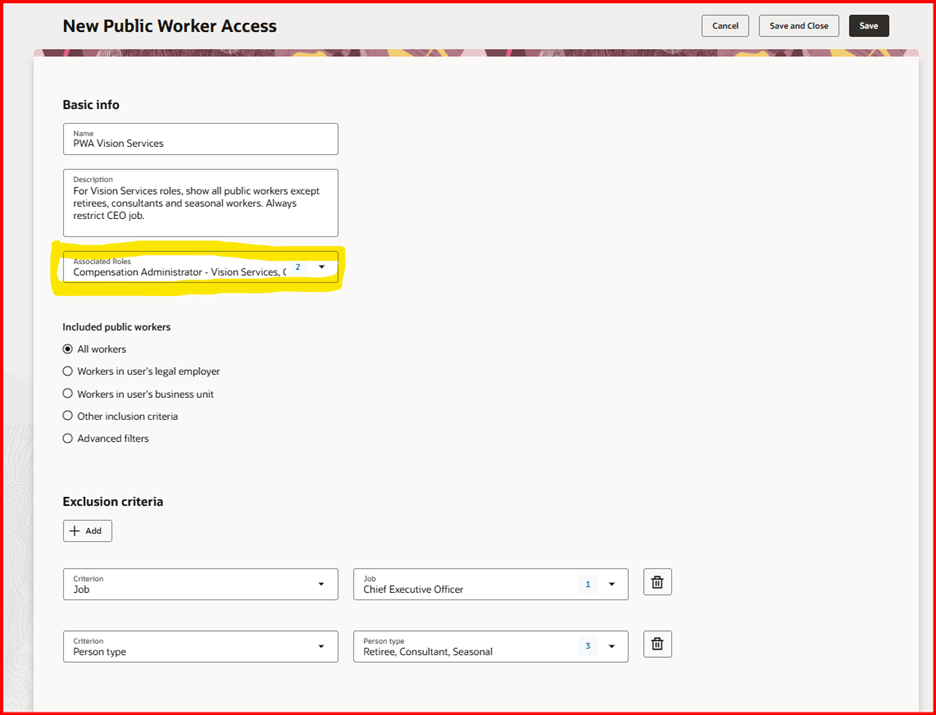The width and height of the screenshot is (936, 715).
Task: Enable the "Advanced filters" option
Action: pyautogui.click(x=67, y=438)
